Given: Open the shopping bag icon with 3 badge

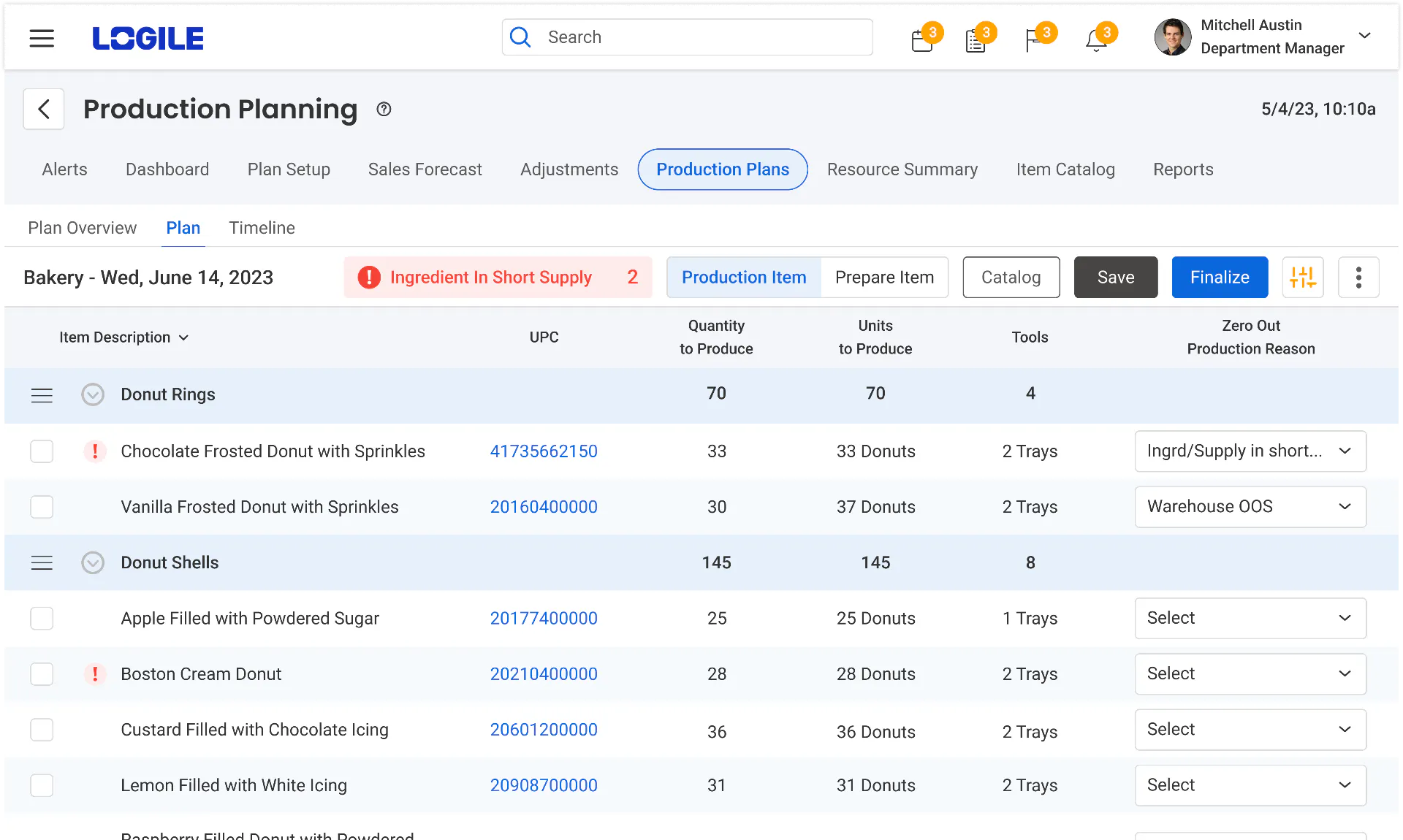Looking at the screenshot, I should pos(921,40).
